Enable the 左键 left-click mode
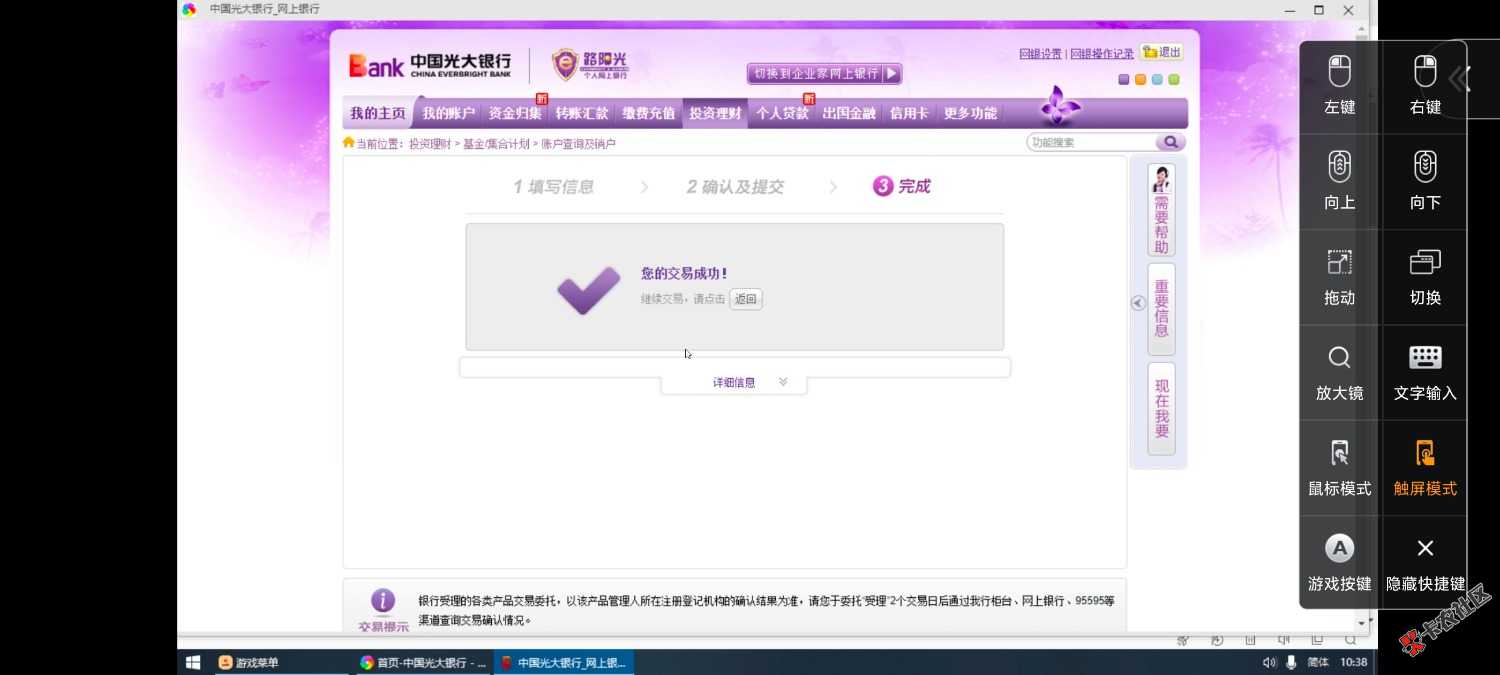This screenshot has width=1500, height=675. 1339,85
